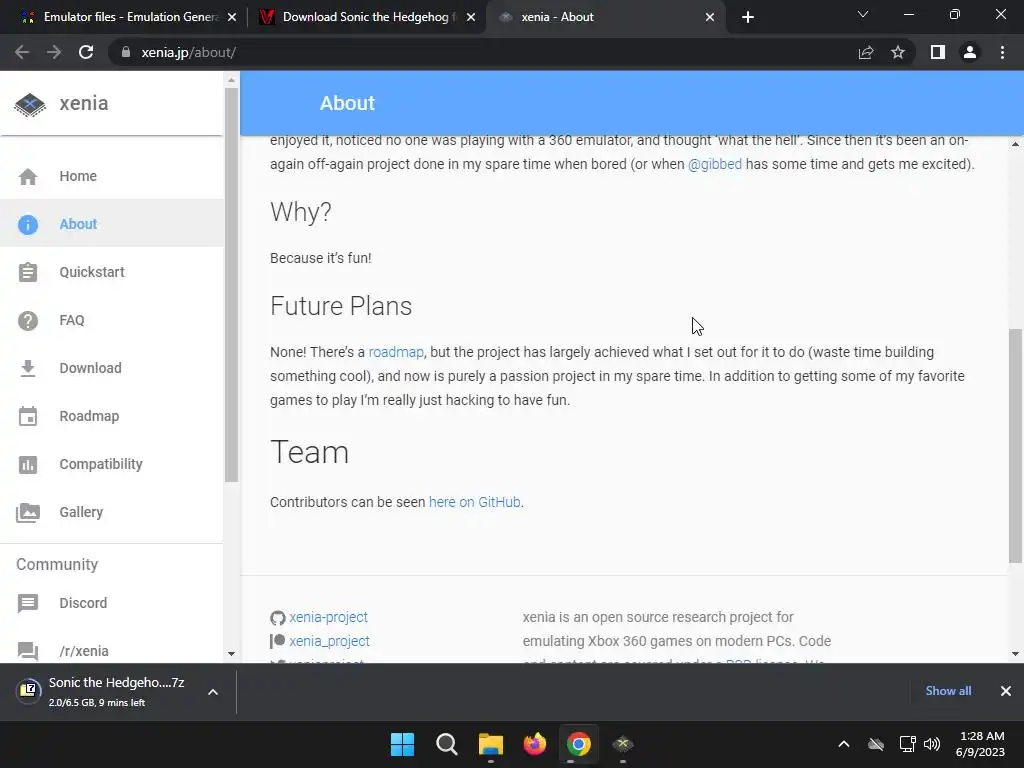Open Windows taskbar Search
Screen dimensions: 1024x768
click(x=447, y=744)
